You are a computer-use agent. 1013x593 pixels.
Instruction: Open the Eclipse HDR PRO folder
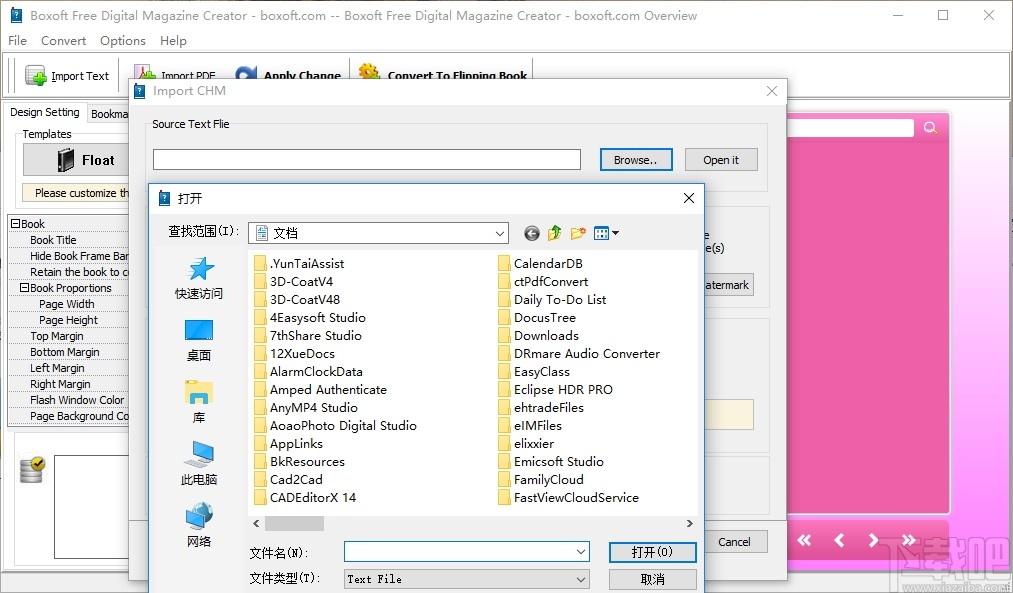[556, 390]
